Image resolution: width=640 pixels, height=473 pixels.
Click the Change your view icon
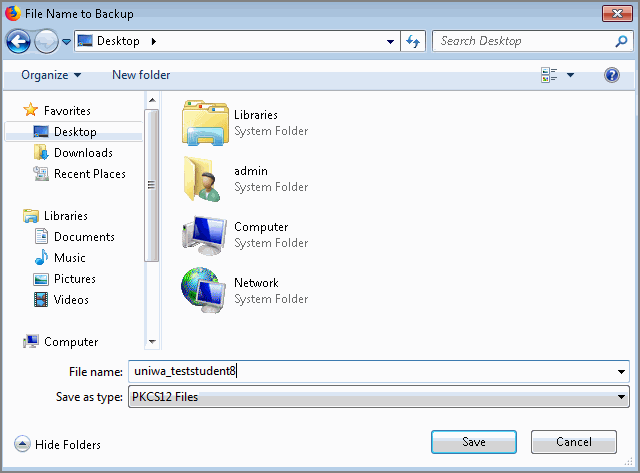click(x=549, y=75)
